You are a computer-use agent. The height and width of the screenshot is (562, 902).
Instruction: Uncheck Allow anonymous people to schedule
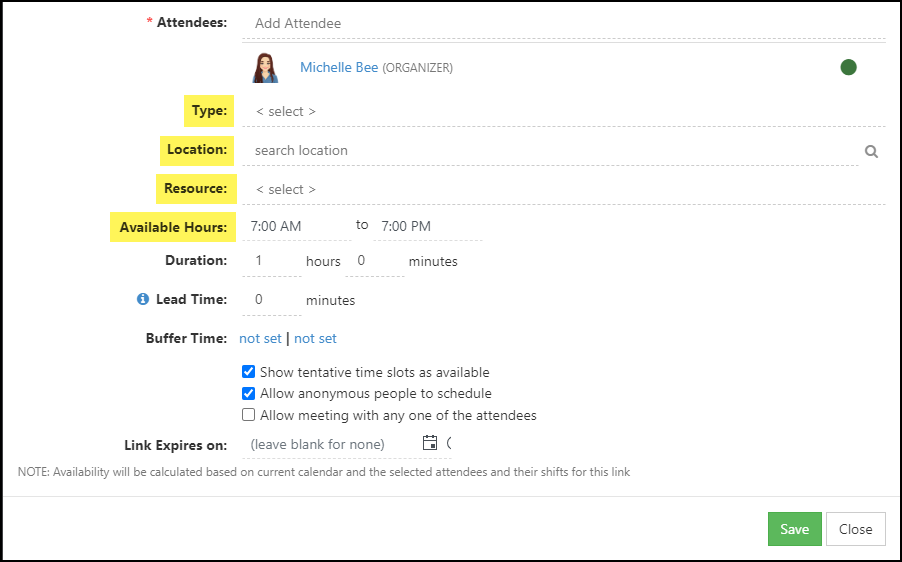(249, 393)
